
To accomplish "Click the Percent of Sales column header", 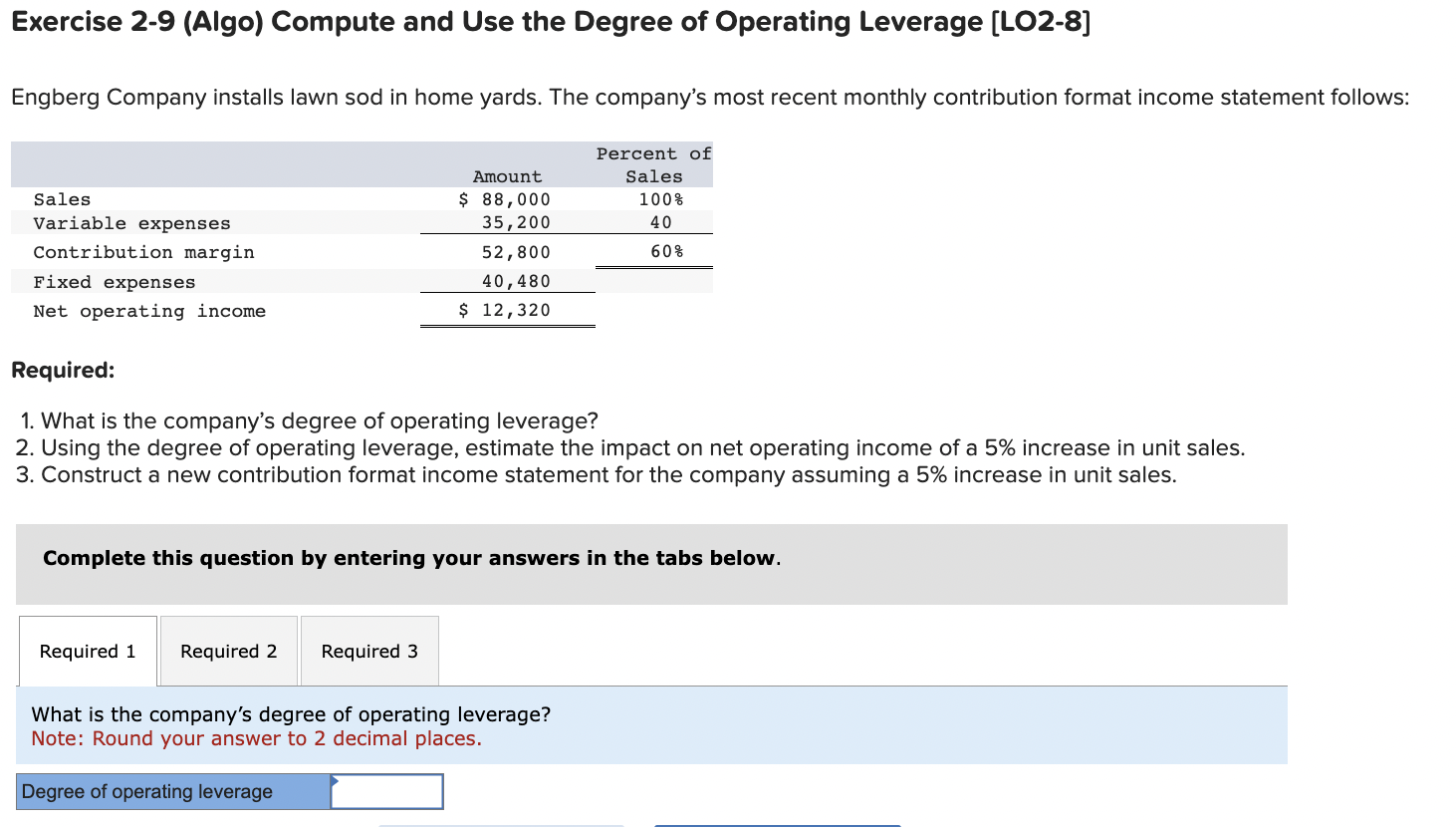I will click(653, 164).
